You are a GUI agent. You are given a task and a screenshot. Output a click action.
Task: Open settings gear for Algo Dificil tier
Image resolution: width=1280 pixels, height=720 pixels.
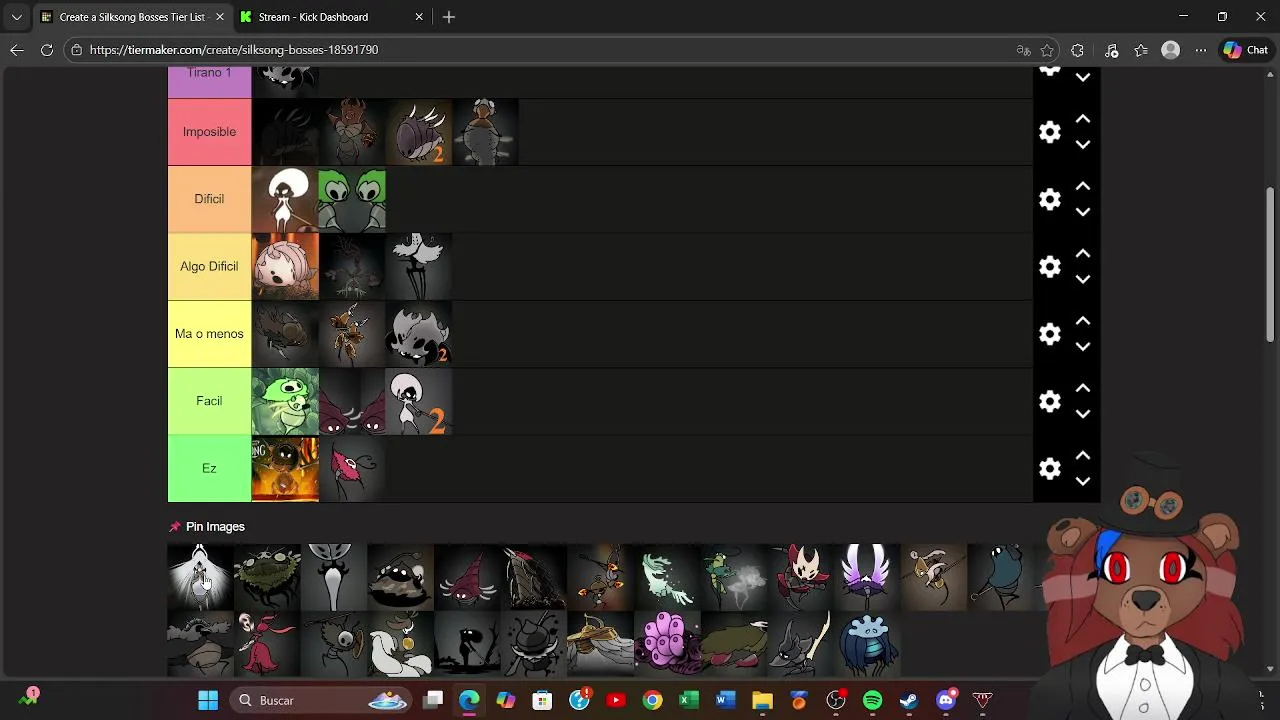click(x=1049, y=266)
